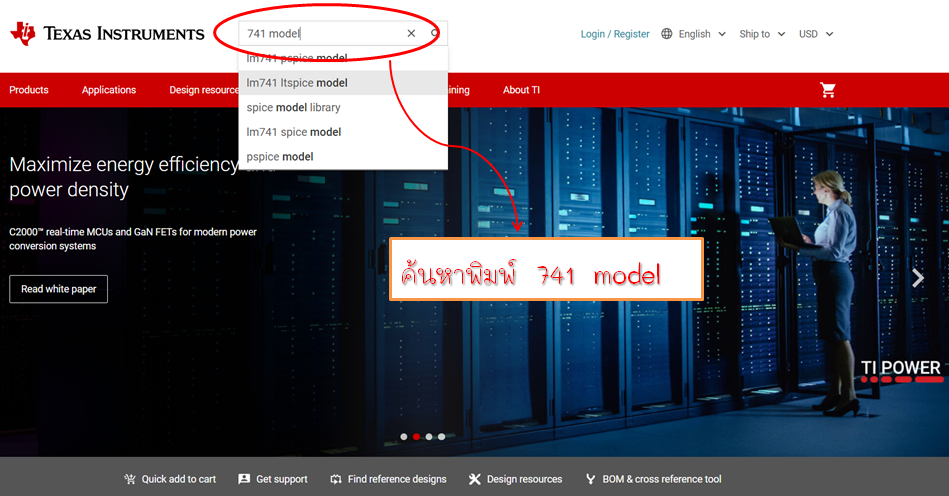This screenshot has height=496, width=949.
Task: Click BOM & cross reference tool link
Action: point(662,479)
